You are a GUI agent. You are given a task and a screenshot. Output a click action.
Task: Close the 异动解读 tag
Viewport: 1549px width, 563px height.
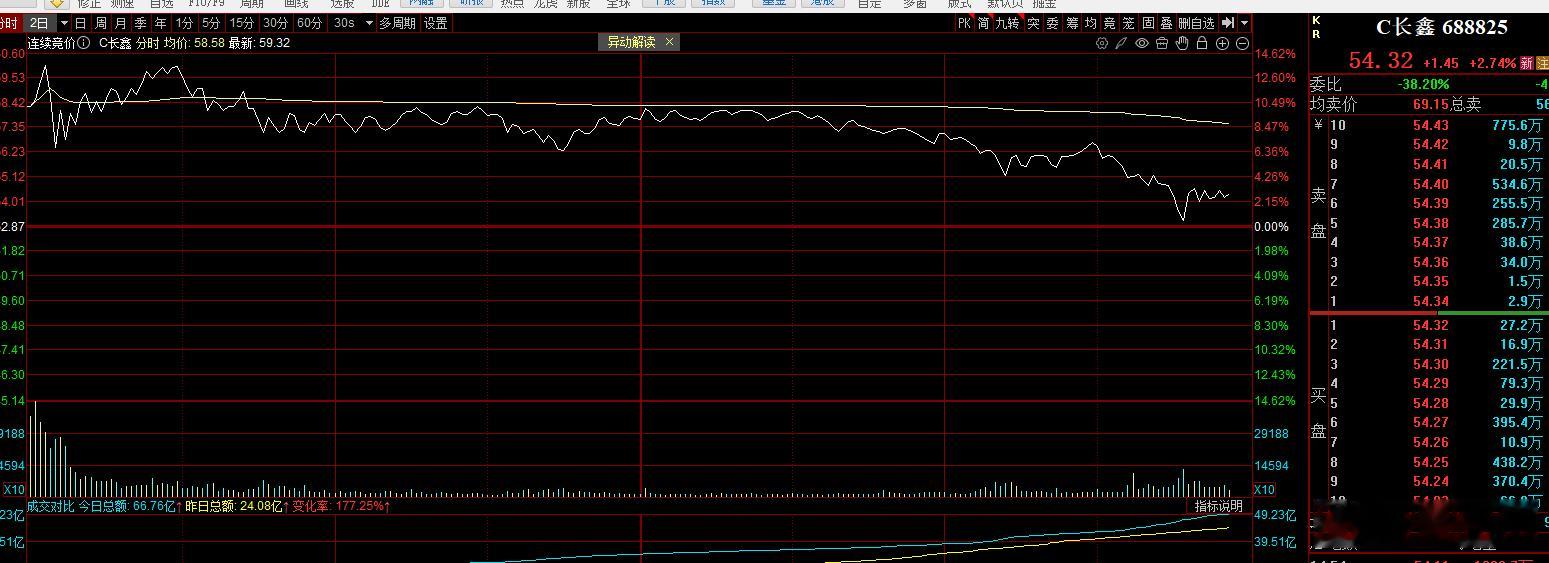click(669, 42)
